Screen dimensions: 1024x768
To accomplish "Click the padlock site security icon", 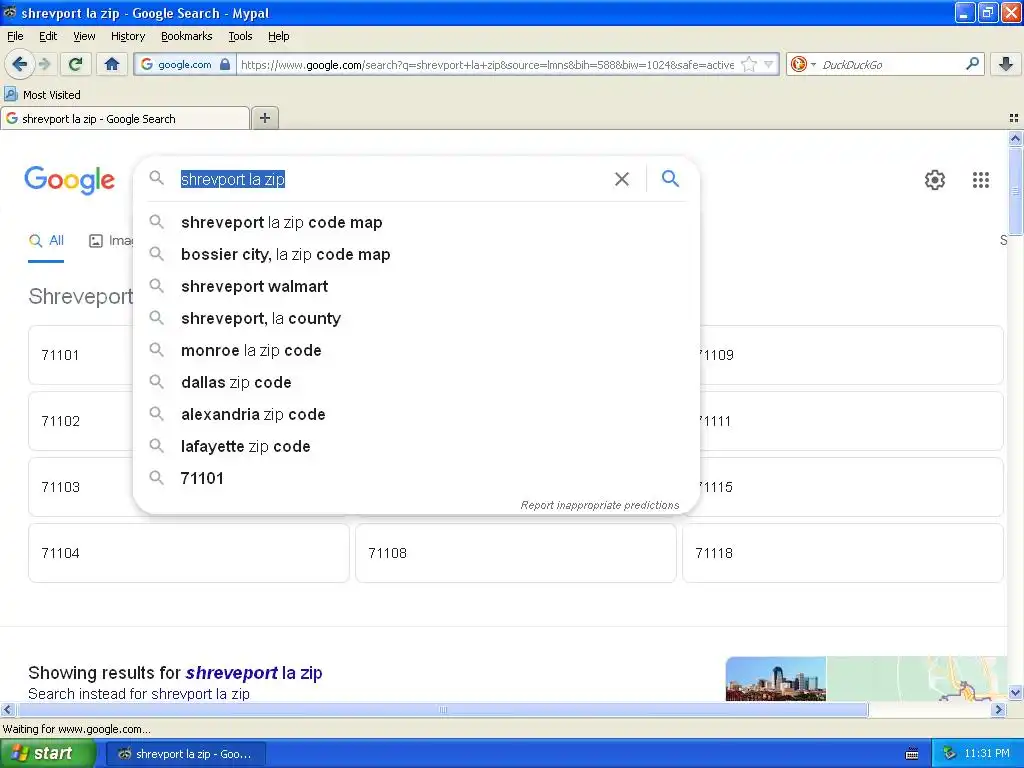I will [225, 64].
